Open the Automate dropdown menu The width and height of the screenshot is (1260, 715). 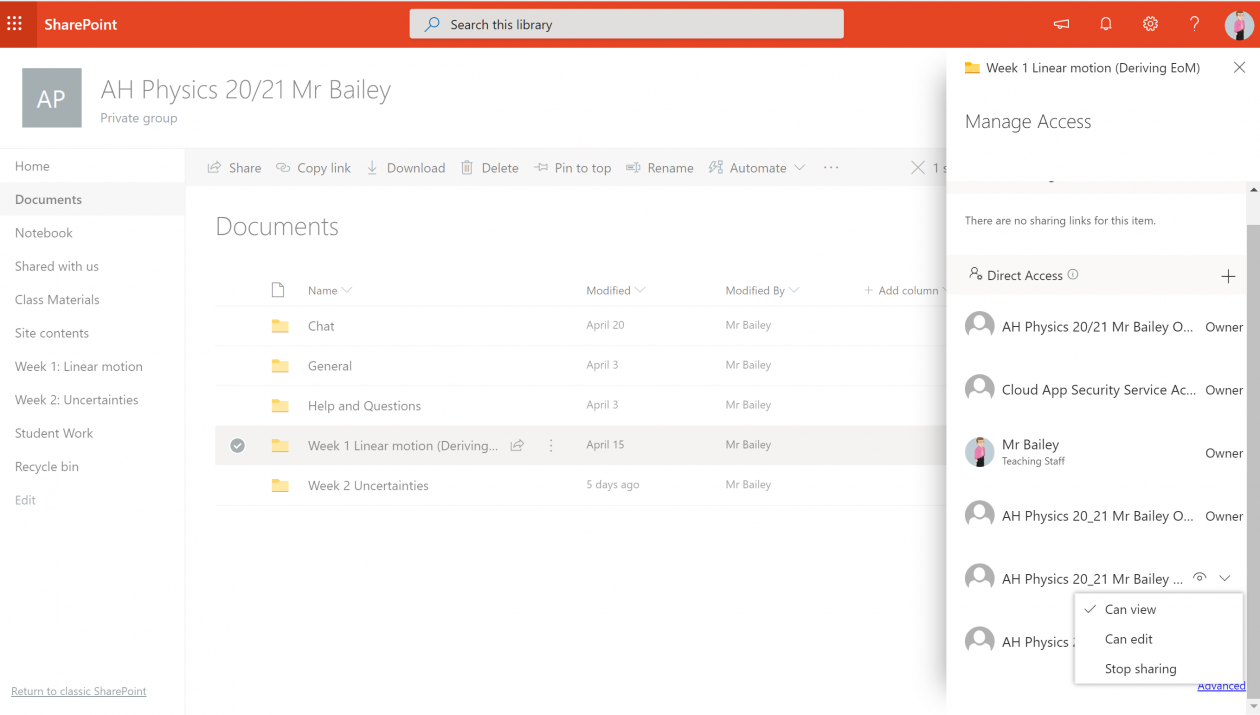click(757, 168)
